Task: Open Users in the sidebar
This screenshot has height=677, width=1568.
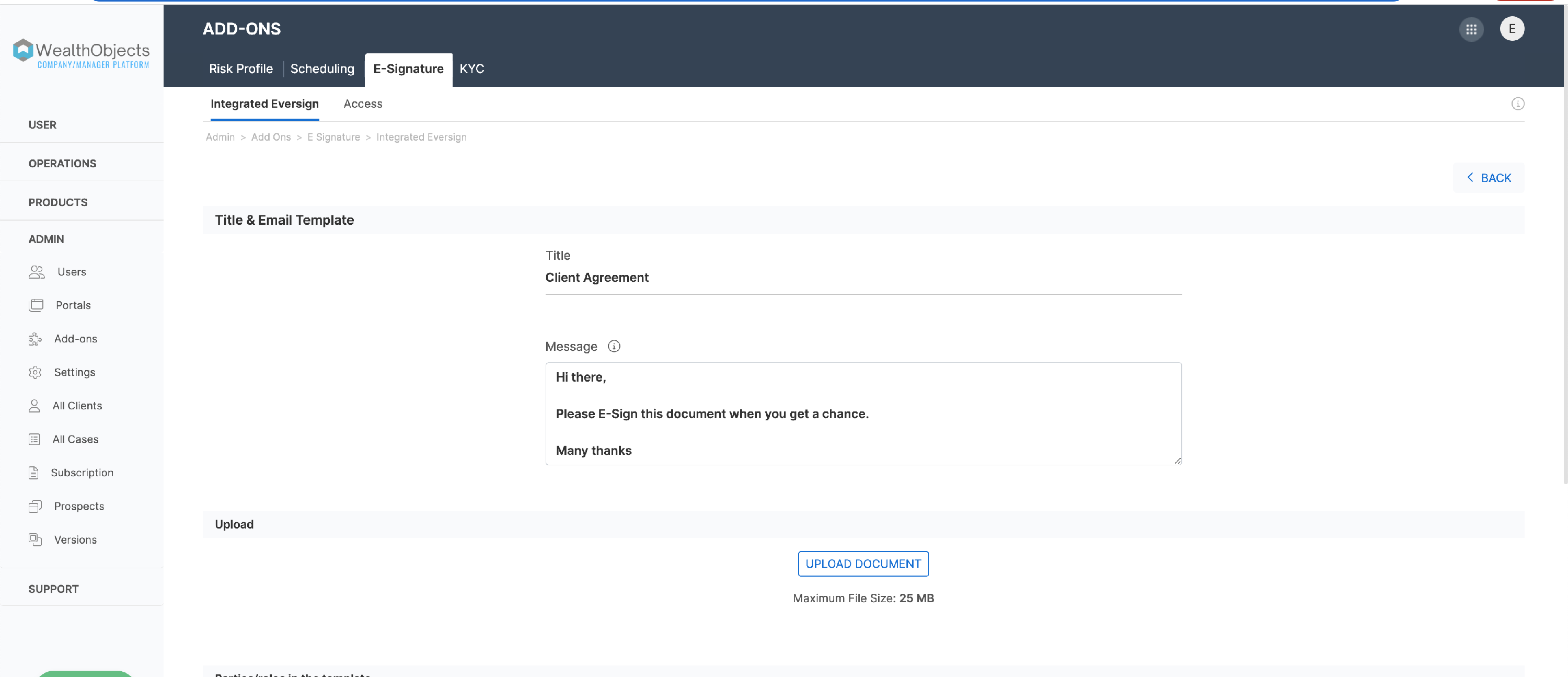Action: [72, 272]
